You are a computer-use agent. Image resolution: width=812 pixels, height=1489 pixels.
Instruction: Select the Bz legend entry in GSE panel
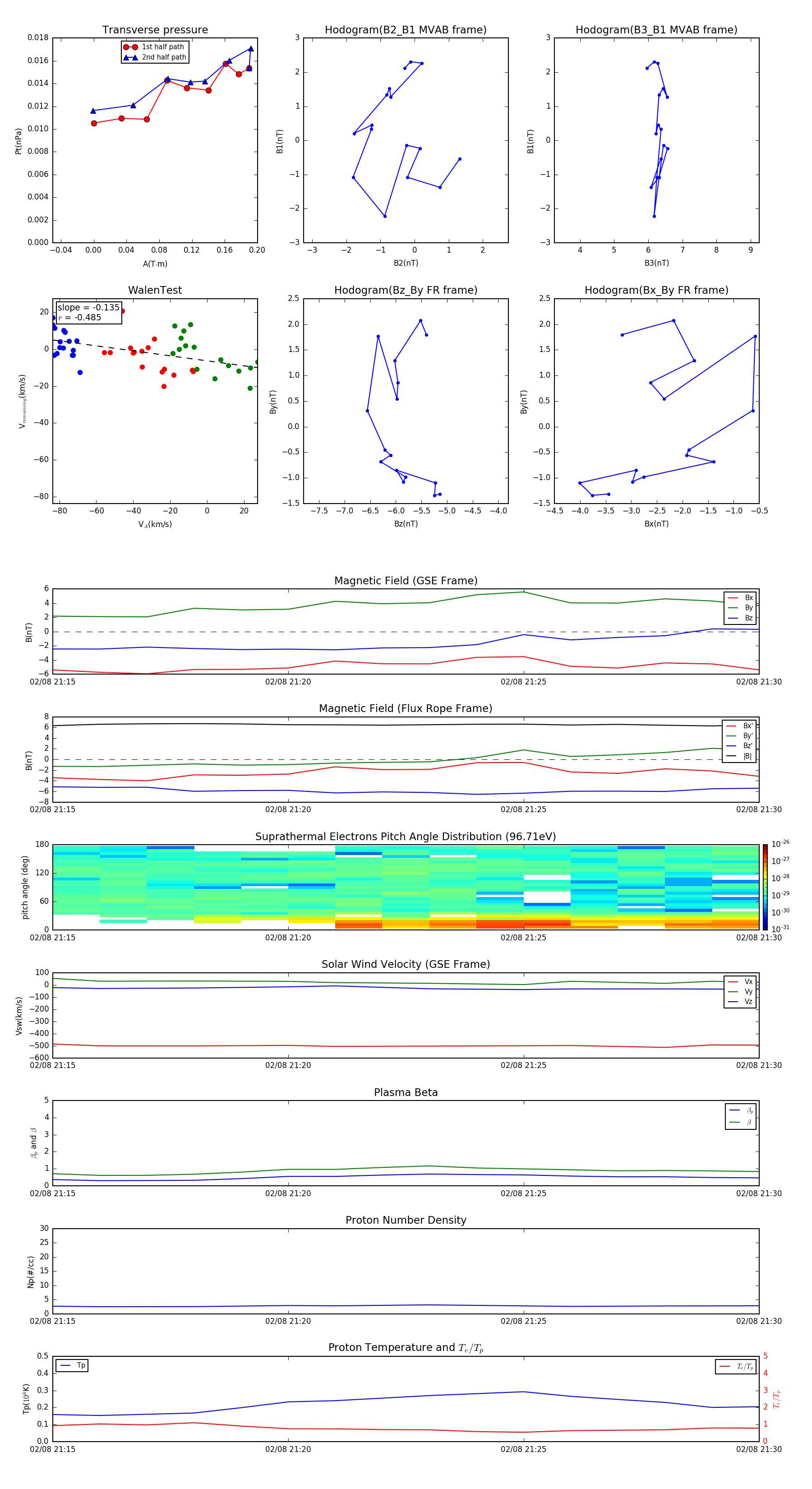(740, 618)
